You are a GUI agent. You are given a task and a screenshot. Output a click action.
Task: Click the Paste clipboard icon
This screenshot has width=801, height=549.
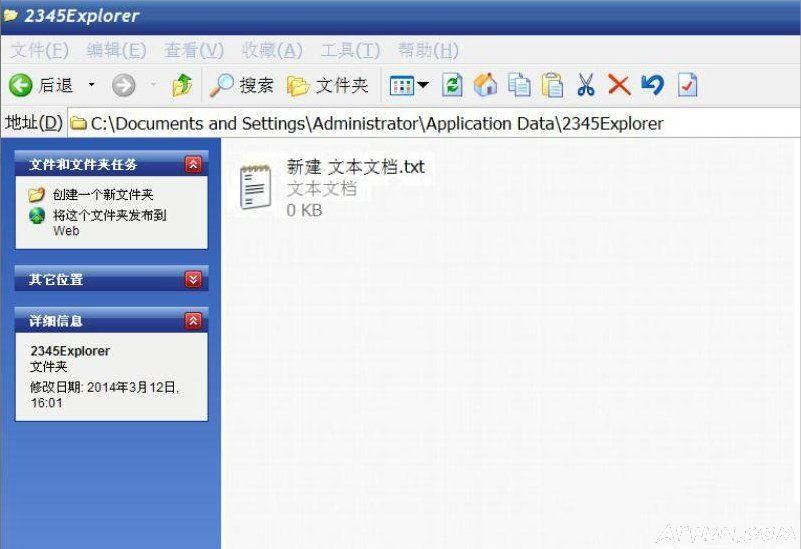(x=552, y=85)
